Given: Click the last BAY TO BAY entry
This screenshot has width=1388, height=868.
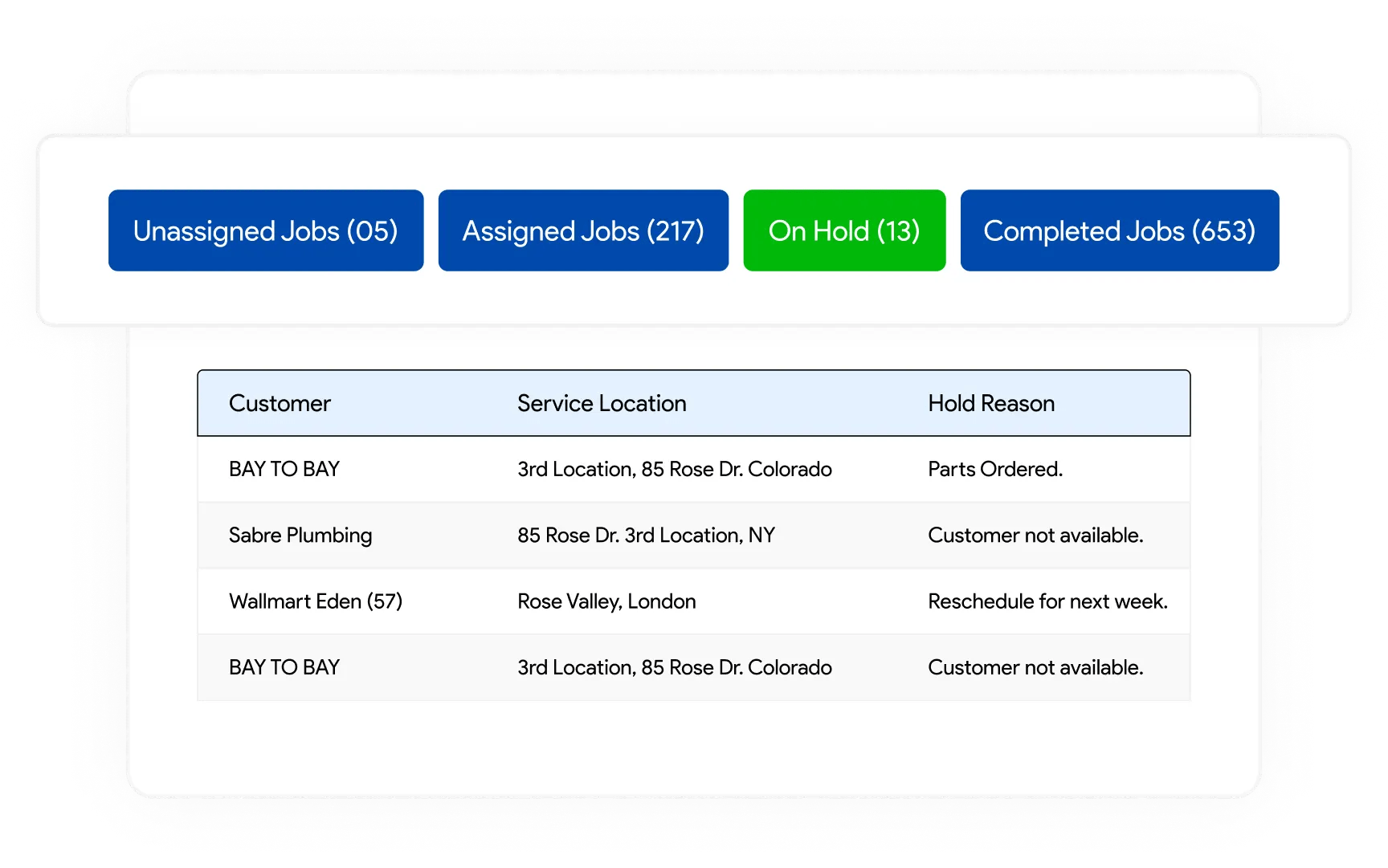Looking at the screenshot, I should pyautogui.click(x=284, y=666).
